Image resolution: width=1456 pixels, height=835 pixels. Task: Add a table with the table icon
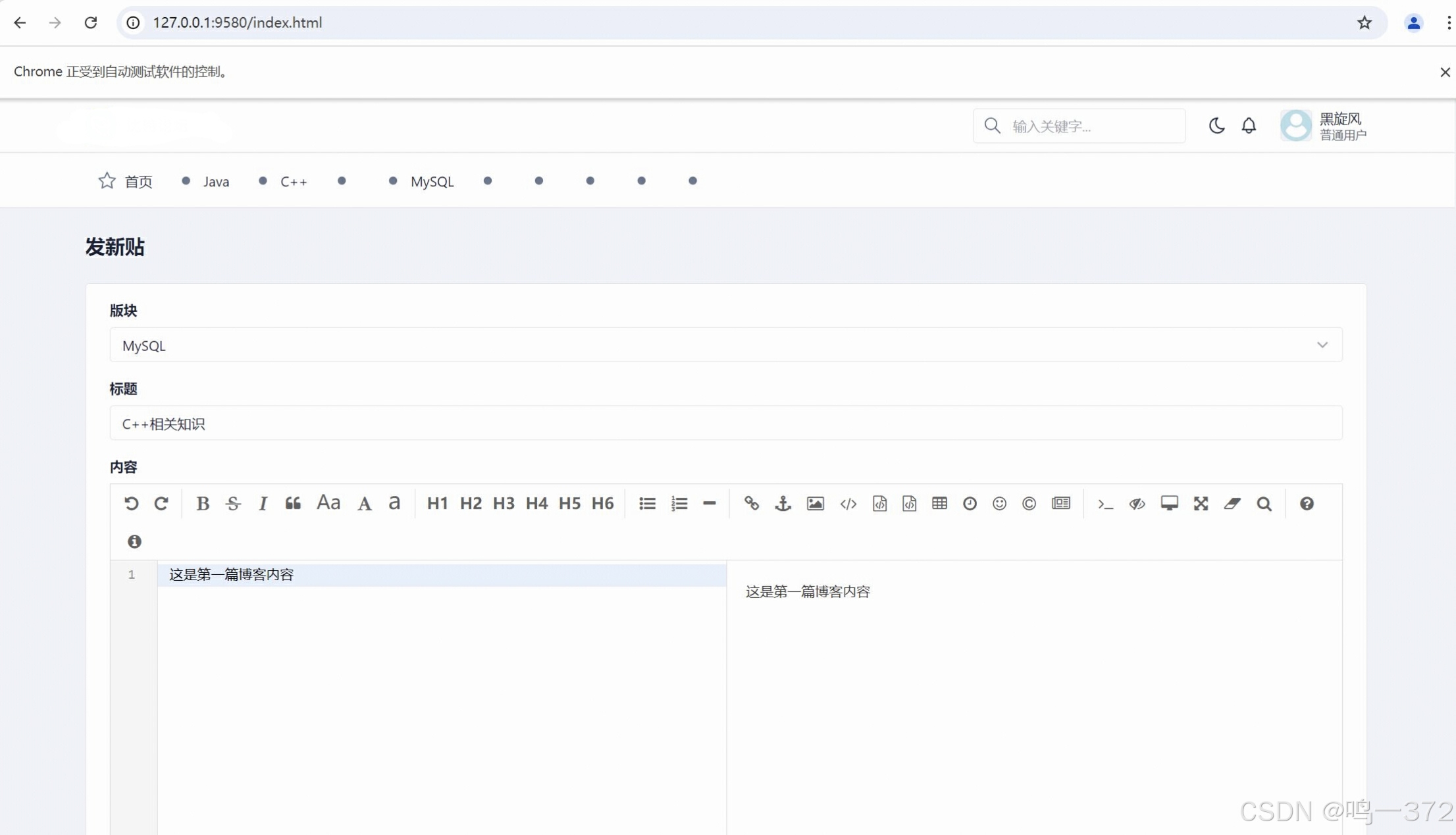pyautogui.click(x=939, y=504)
